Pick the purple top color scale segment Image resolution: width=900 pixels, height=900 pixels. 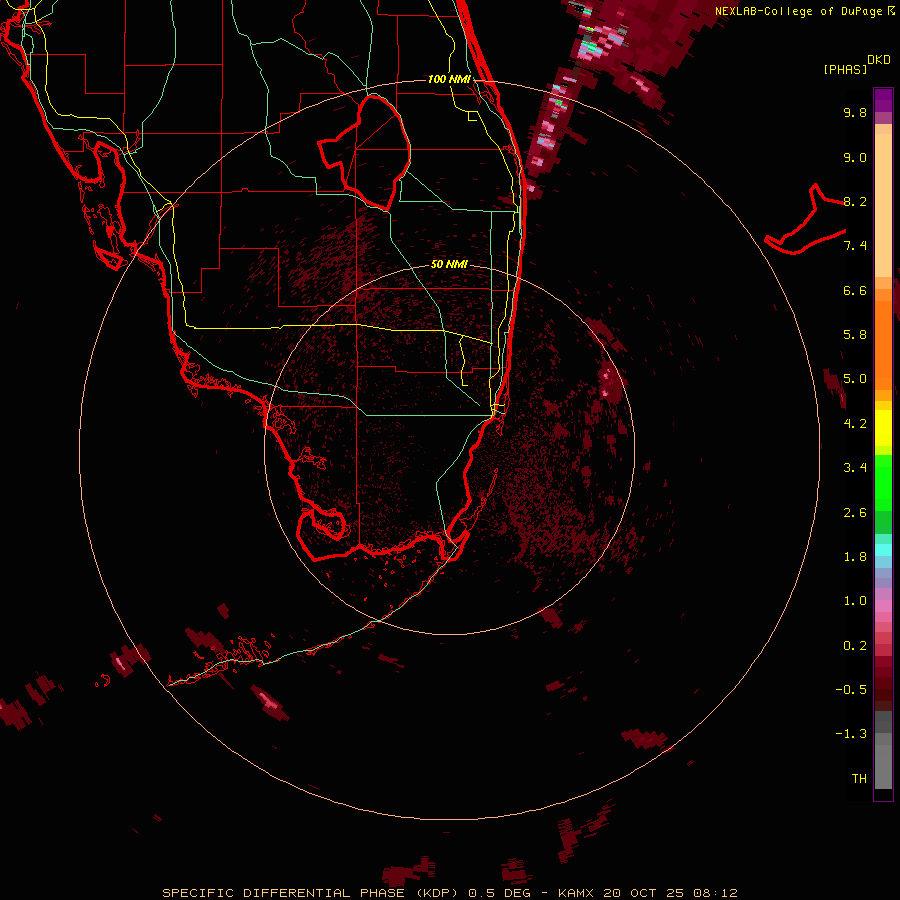(883, 100)
